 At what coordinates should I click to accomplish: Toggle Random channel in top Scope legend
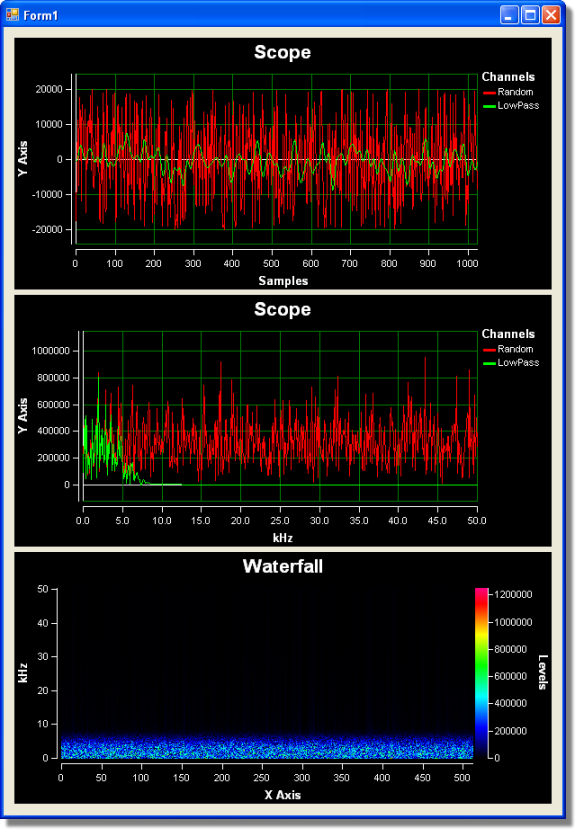pos(515,92)
